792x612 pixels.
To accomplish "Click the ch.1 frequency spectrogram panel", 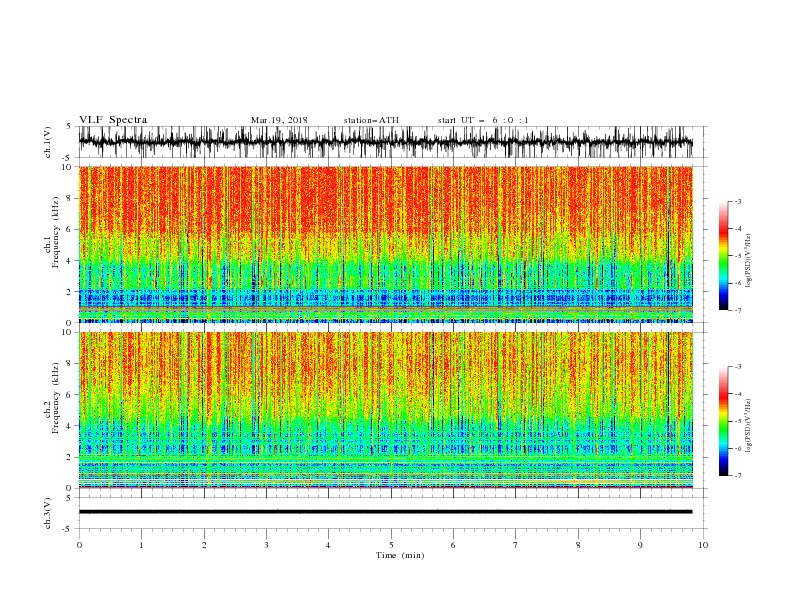I will 385,244.
